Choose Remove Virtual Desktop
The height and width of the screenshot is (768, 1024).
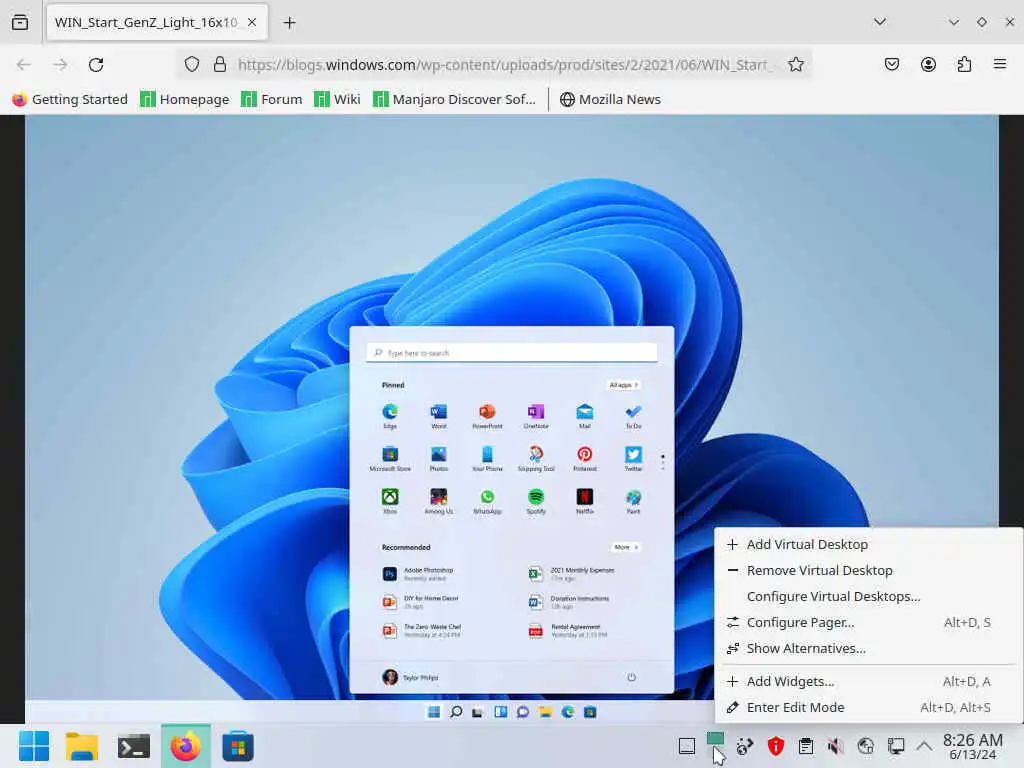(x=869, y=571)
